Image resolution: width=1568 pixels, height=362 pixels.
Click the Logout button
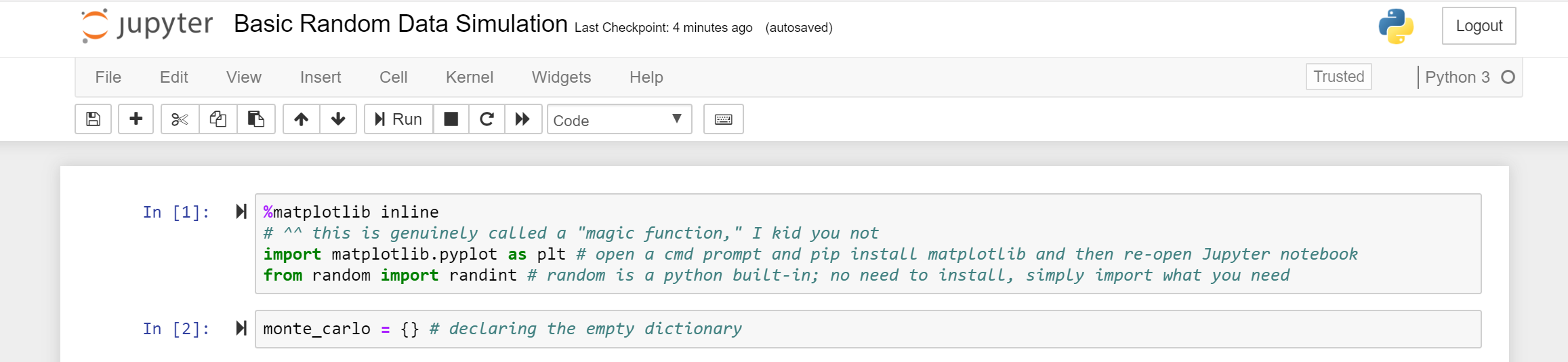pyautogui.click(x=1479, y=26)
